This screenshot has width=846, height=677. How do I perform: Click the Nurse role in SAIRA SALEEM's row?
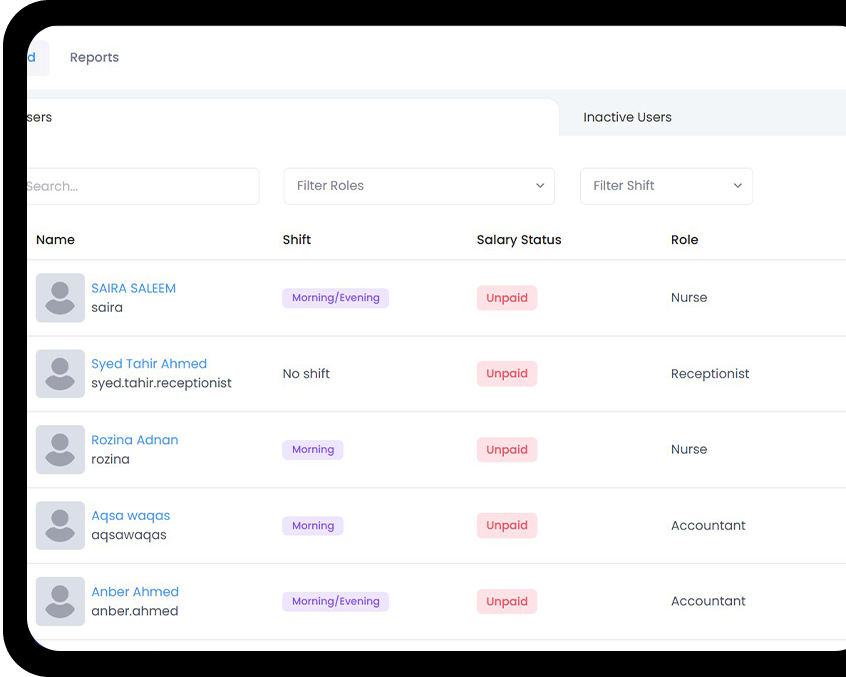(689, 298)
